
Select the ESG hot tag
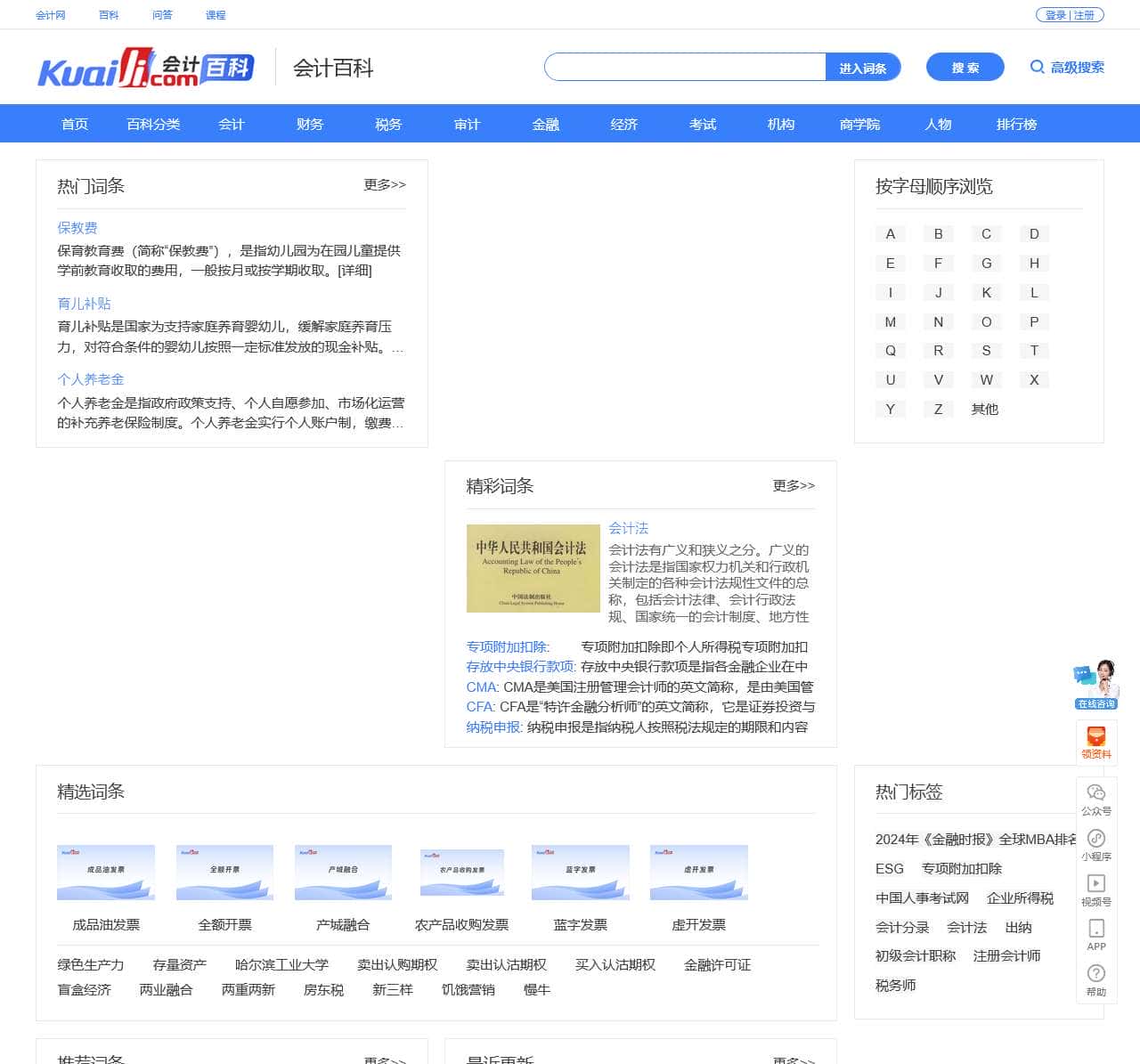click(x=890, y=868)
